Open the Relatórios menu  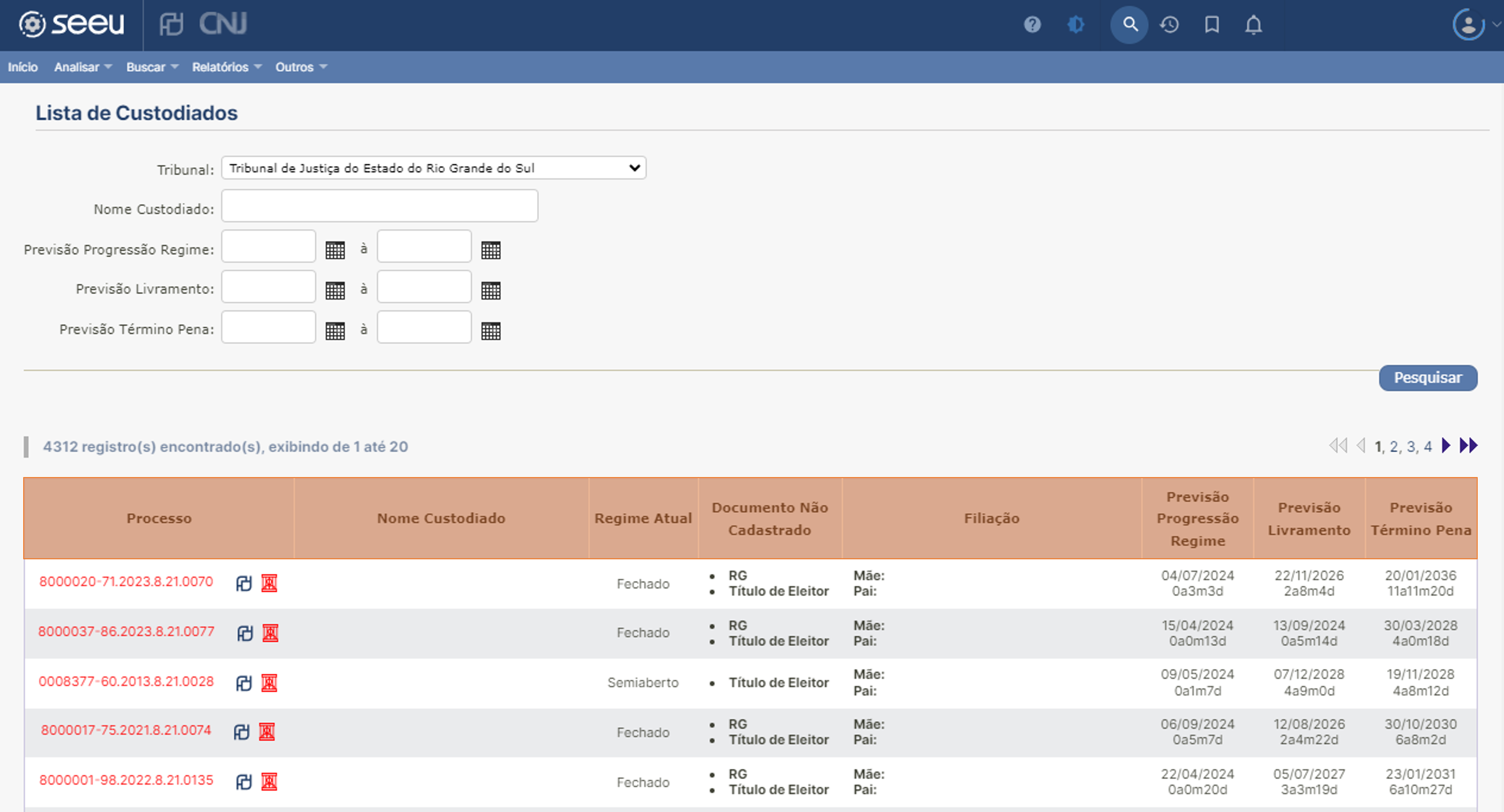[227, 67]
